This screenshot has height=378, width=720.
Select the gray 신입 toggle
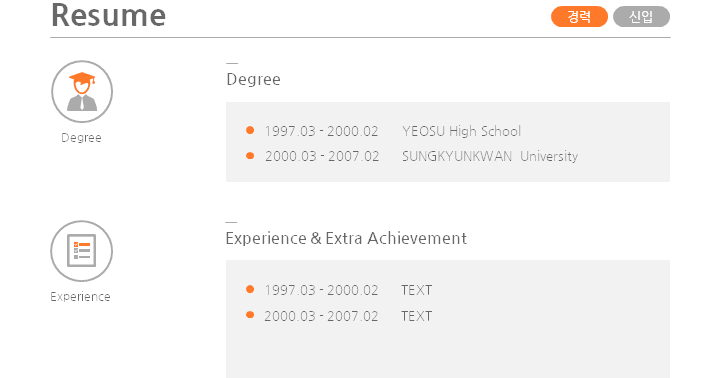[x=641, y=17]
